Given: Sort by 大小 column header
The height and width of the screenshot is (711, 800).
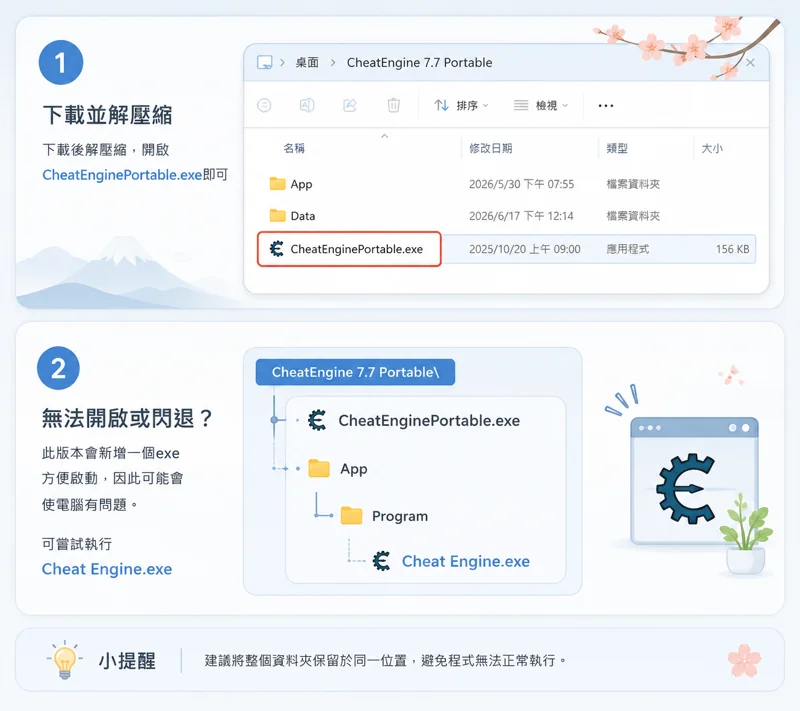Looking at the screenshot, I should pos(712,148).
